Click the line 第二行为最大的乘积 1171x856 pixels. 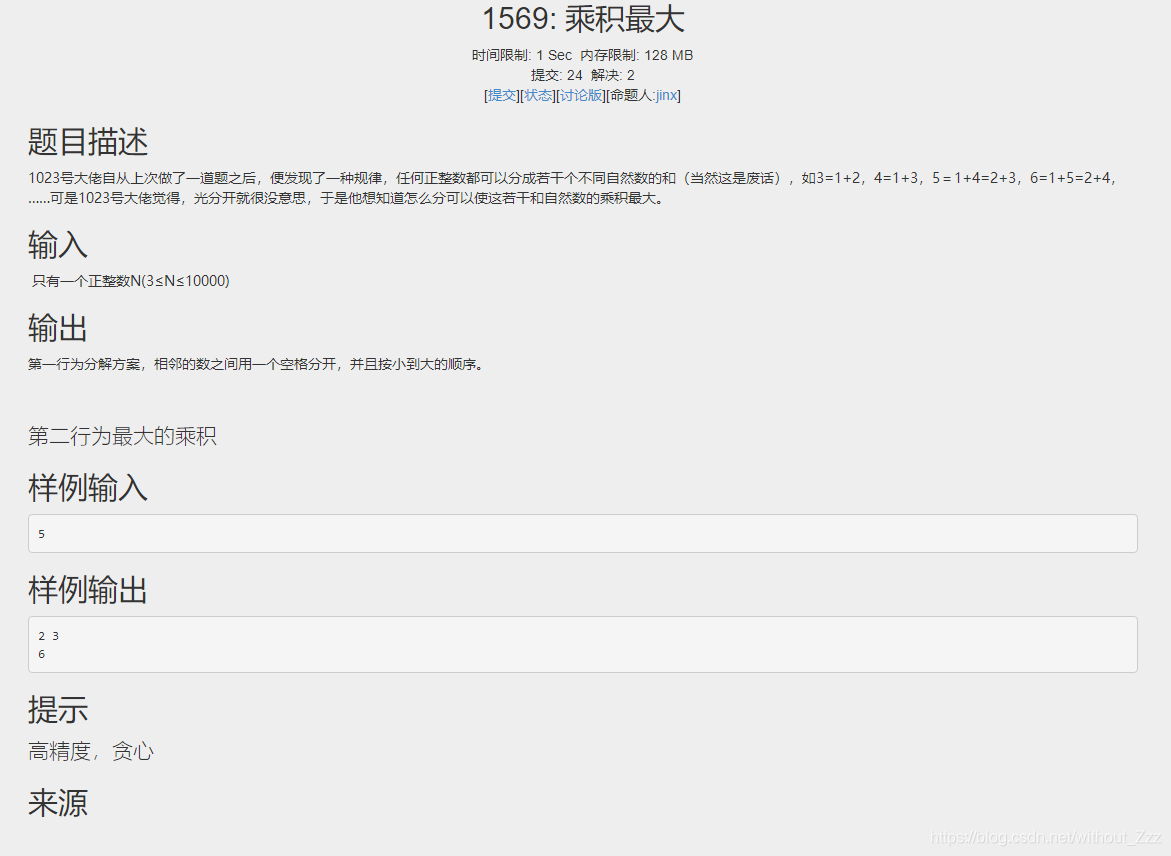[x=122, y=436]
